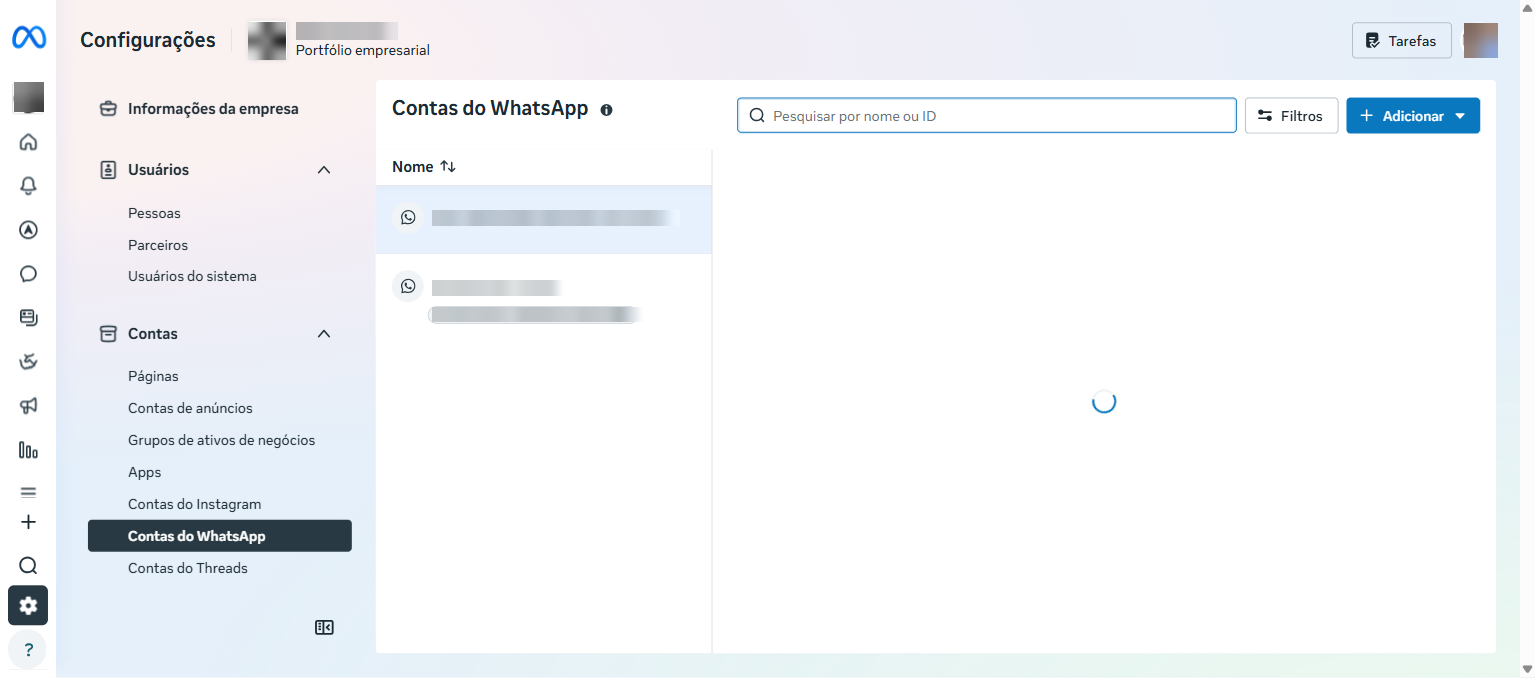The width and height of the screenshot is (1535, 678).
Task: Open notifications bell icon
Action: tap(28, 186)
